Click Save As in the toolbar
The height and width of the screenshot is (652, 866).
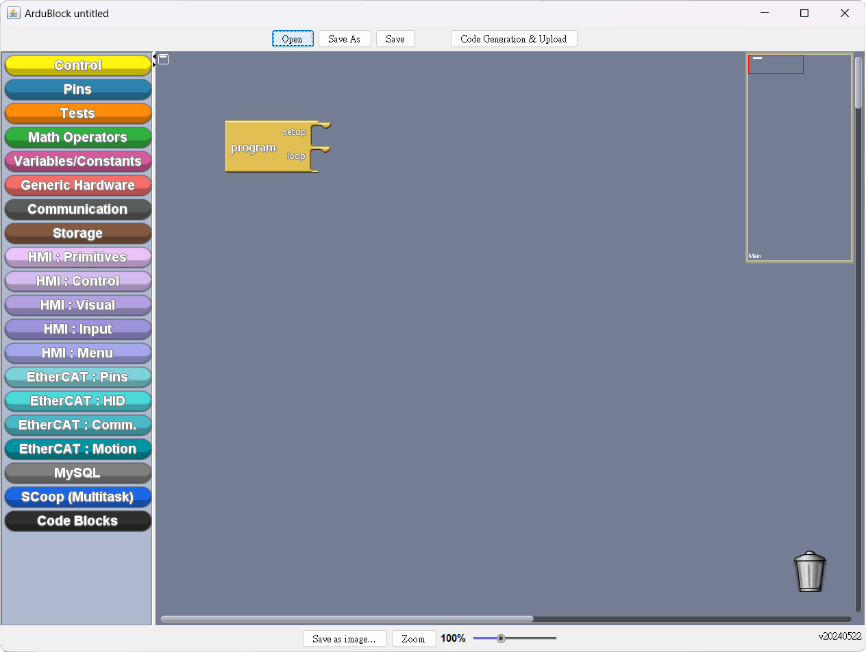[x=344, y=39]
